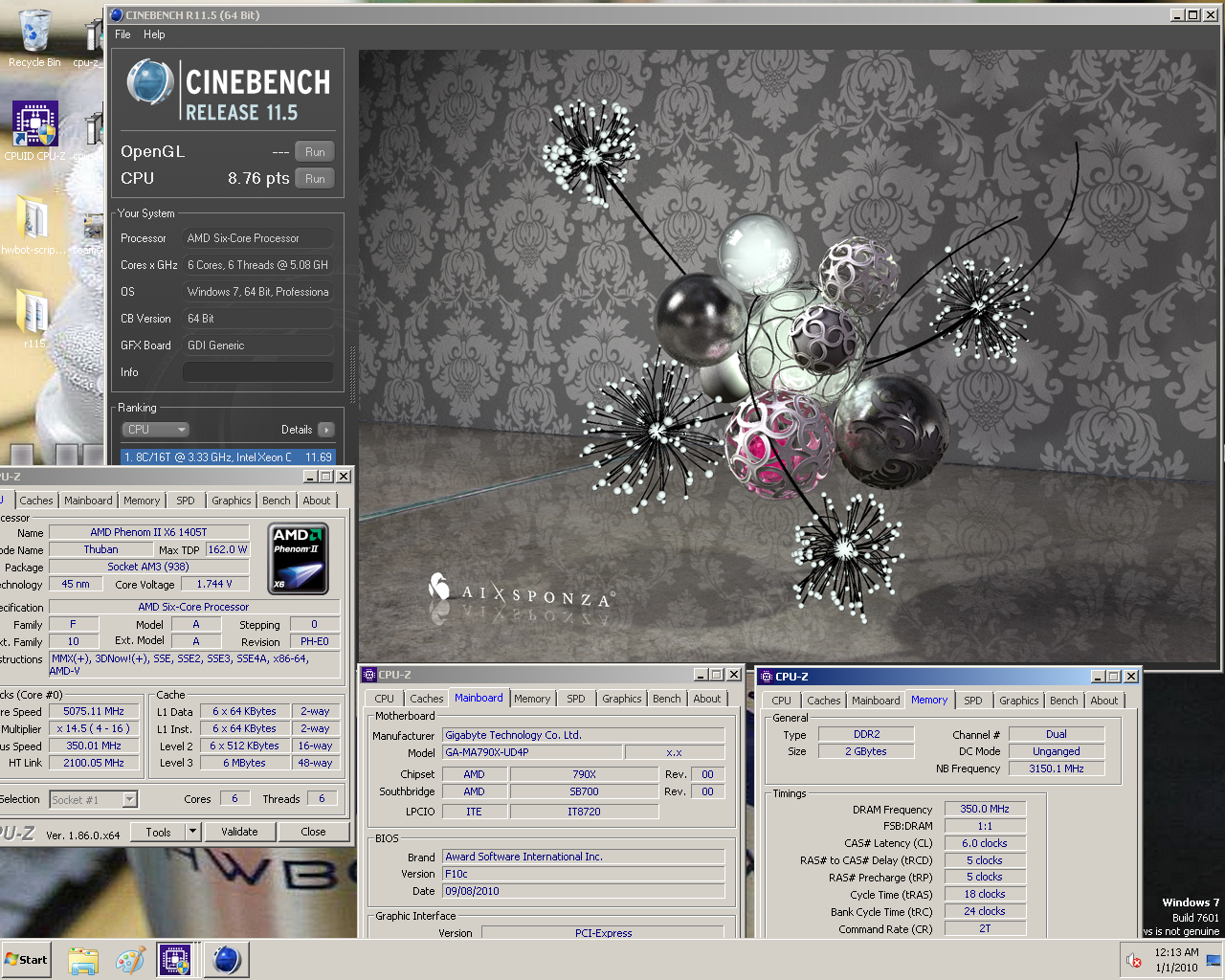
Task: Click the 8.76 pts CPU score
Action: click(x=258, y=178)
